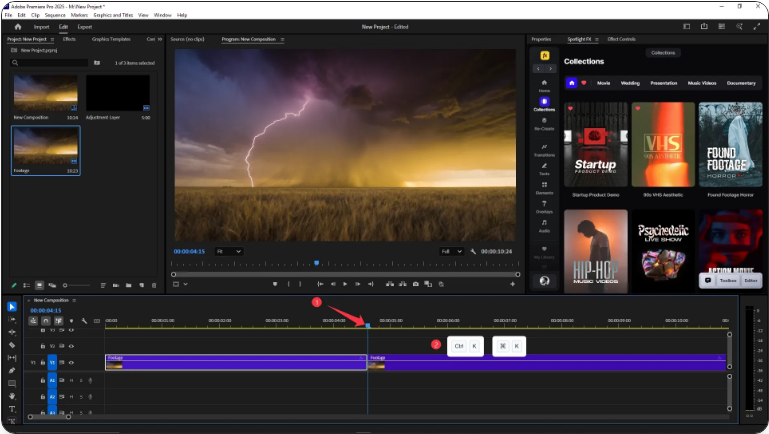The image size is (769, 434).
Task: Open the Fit zoom level dropdown
Action: coord(228,251)
